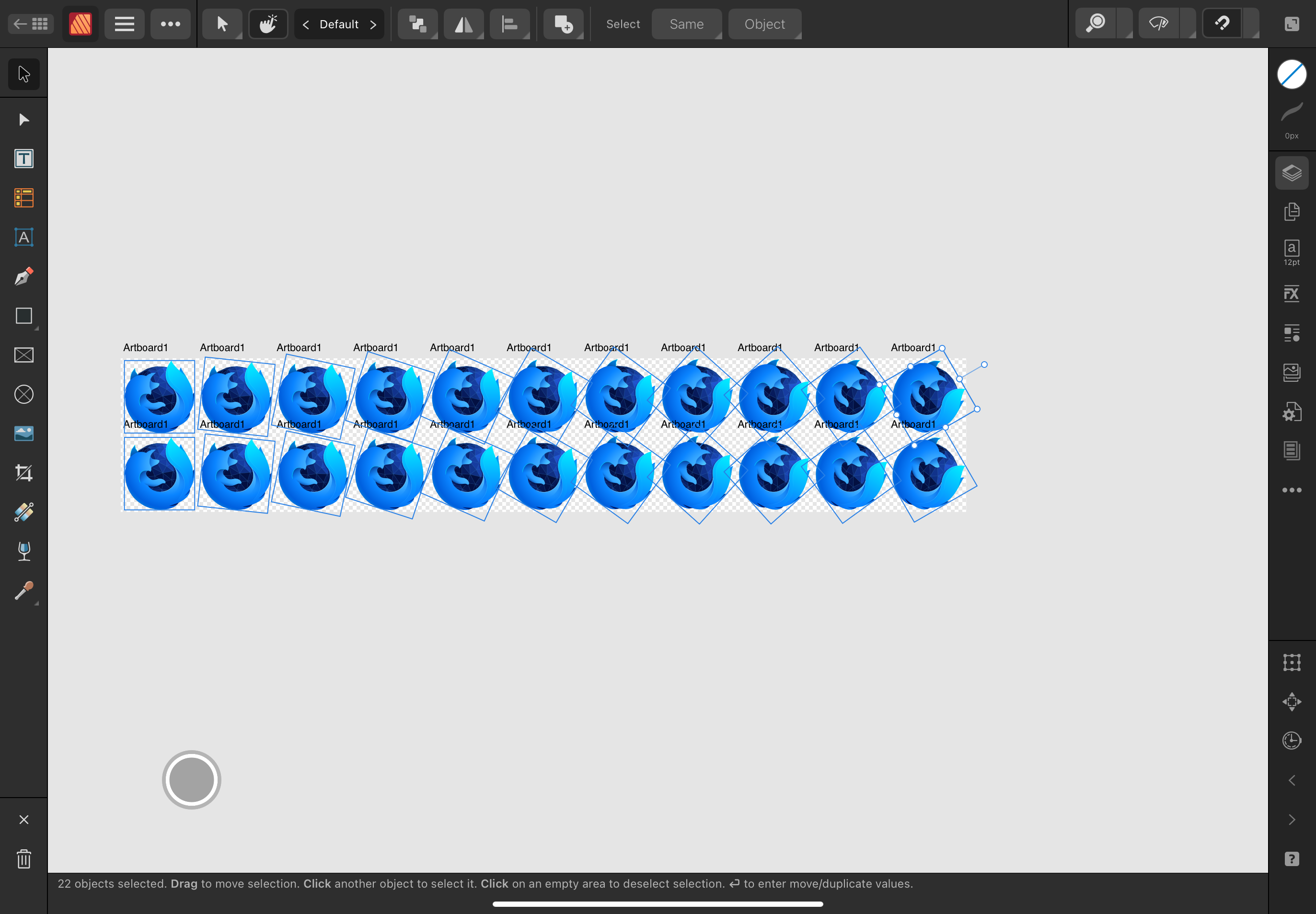Click the Default preset label
This screenshot has width=1316, height=914.
point(339,24)
